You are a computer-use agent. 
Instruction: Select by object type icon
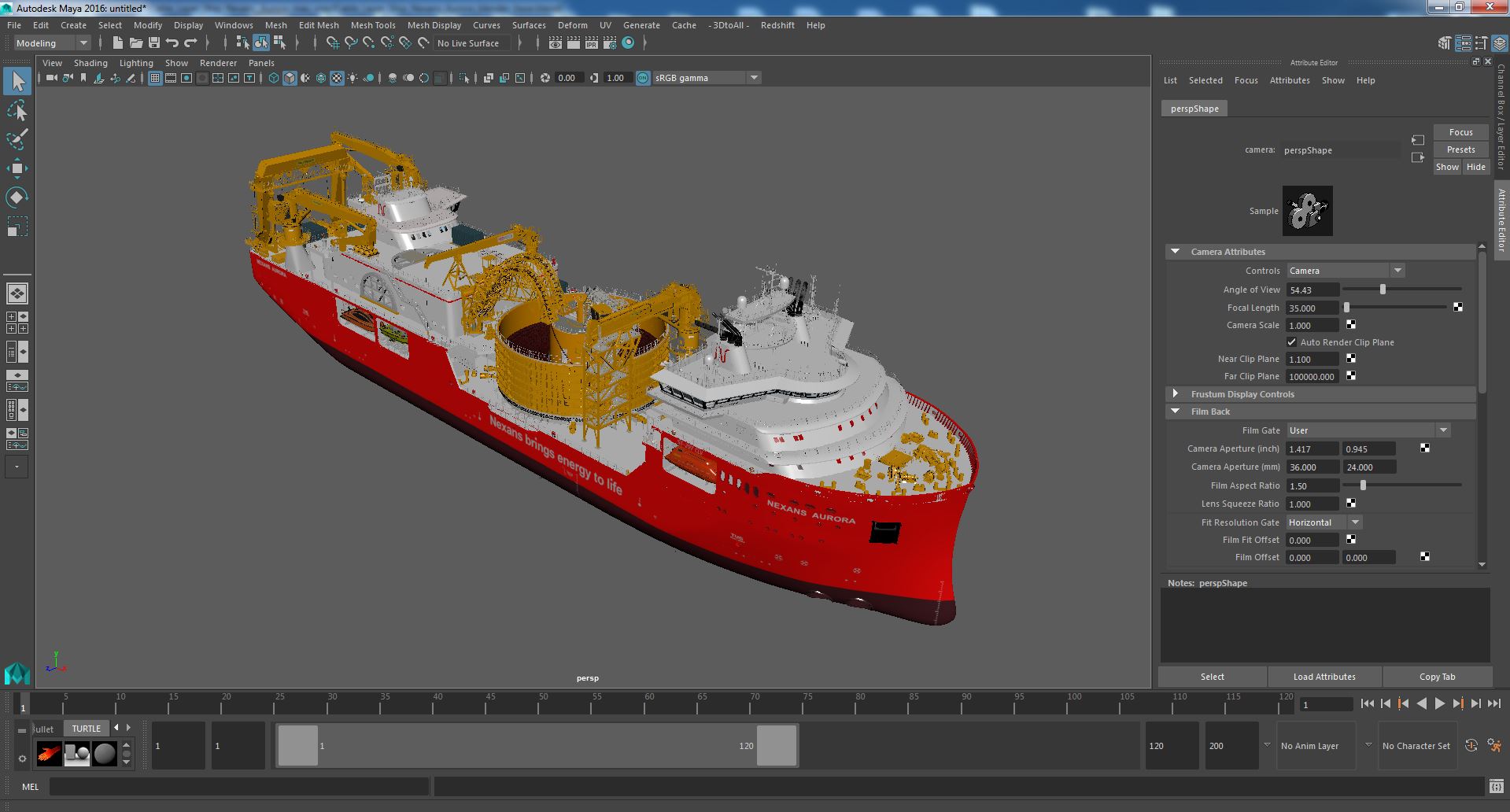261,43
